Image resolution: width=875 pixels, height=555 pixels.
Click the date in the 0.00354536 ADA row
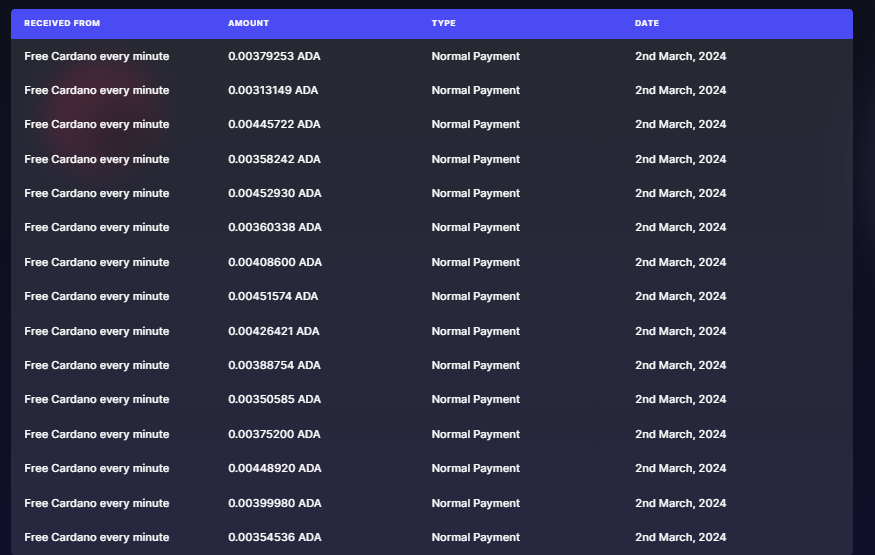(680, 538)
